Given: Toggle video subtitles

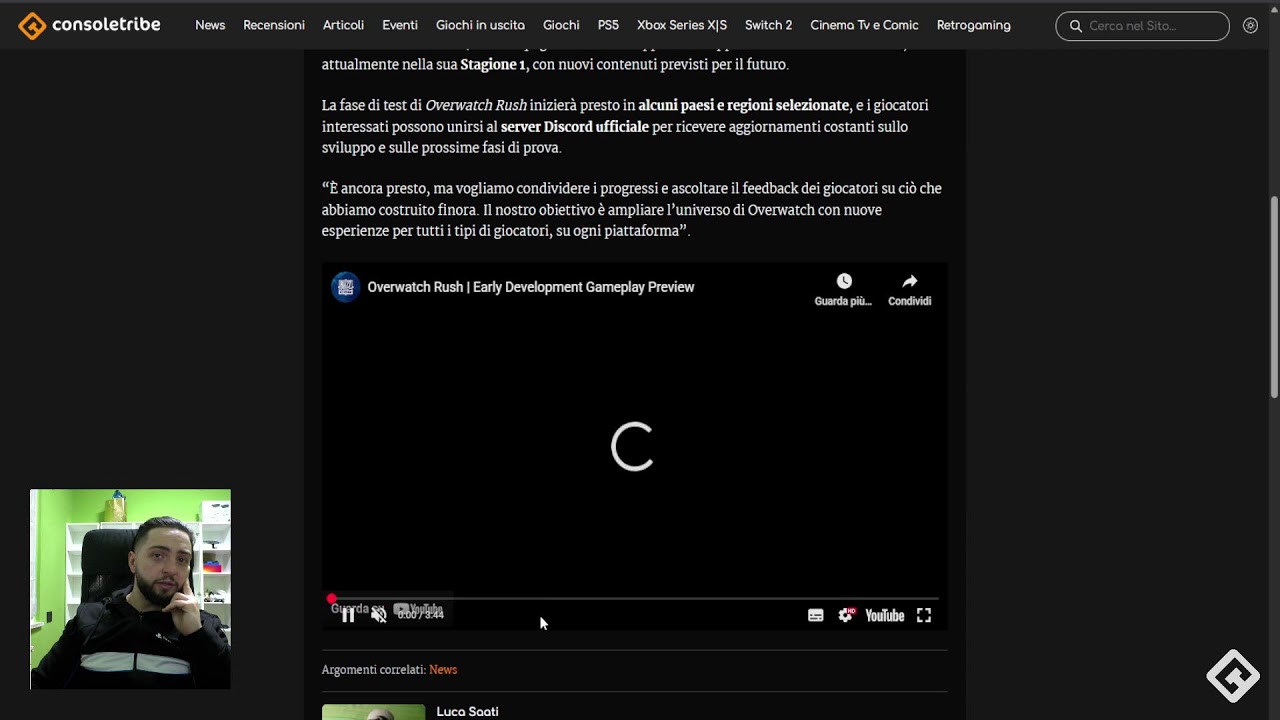Looking at the screenshot, I should coord(816,616).
